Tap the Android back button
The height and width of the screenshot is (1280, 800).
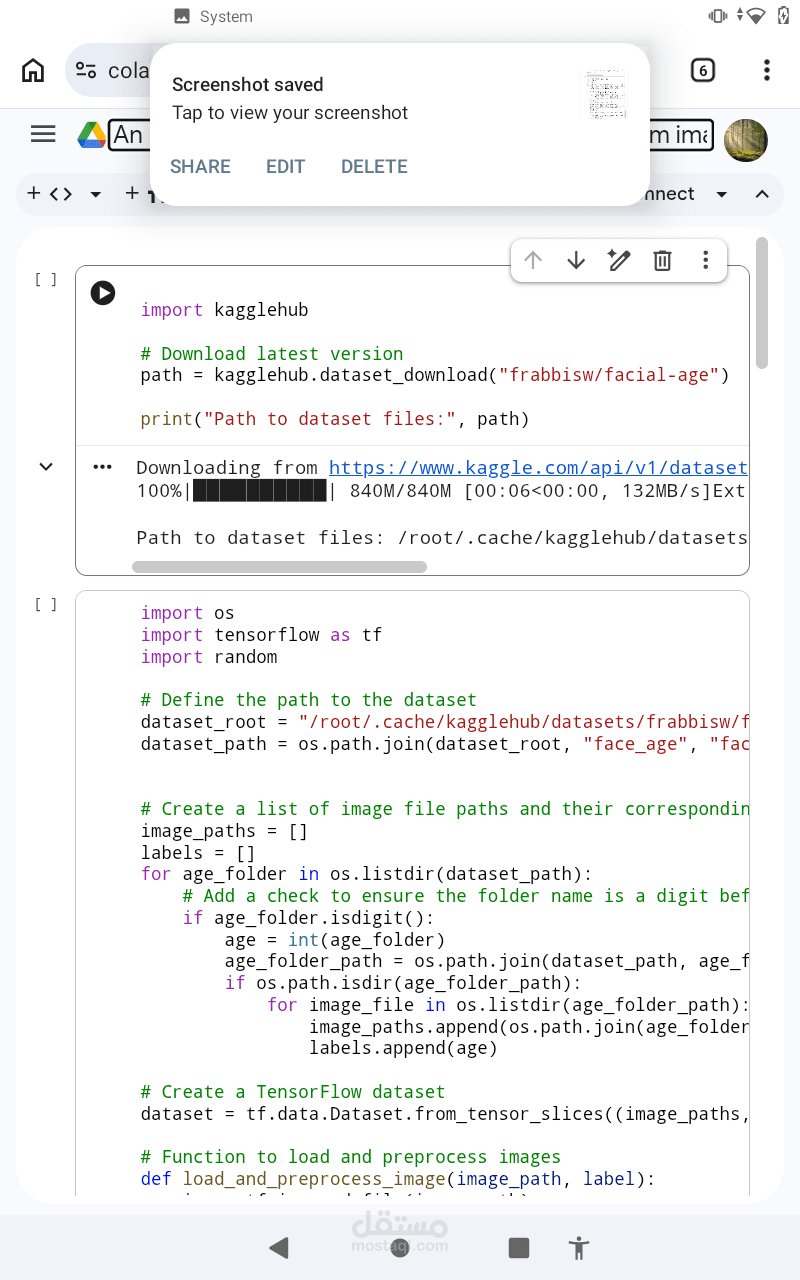point(279,1247)
